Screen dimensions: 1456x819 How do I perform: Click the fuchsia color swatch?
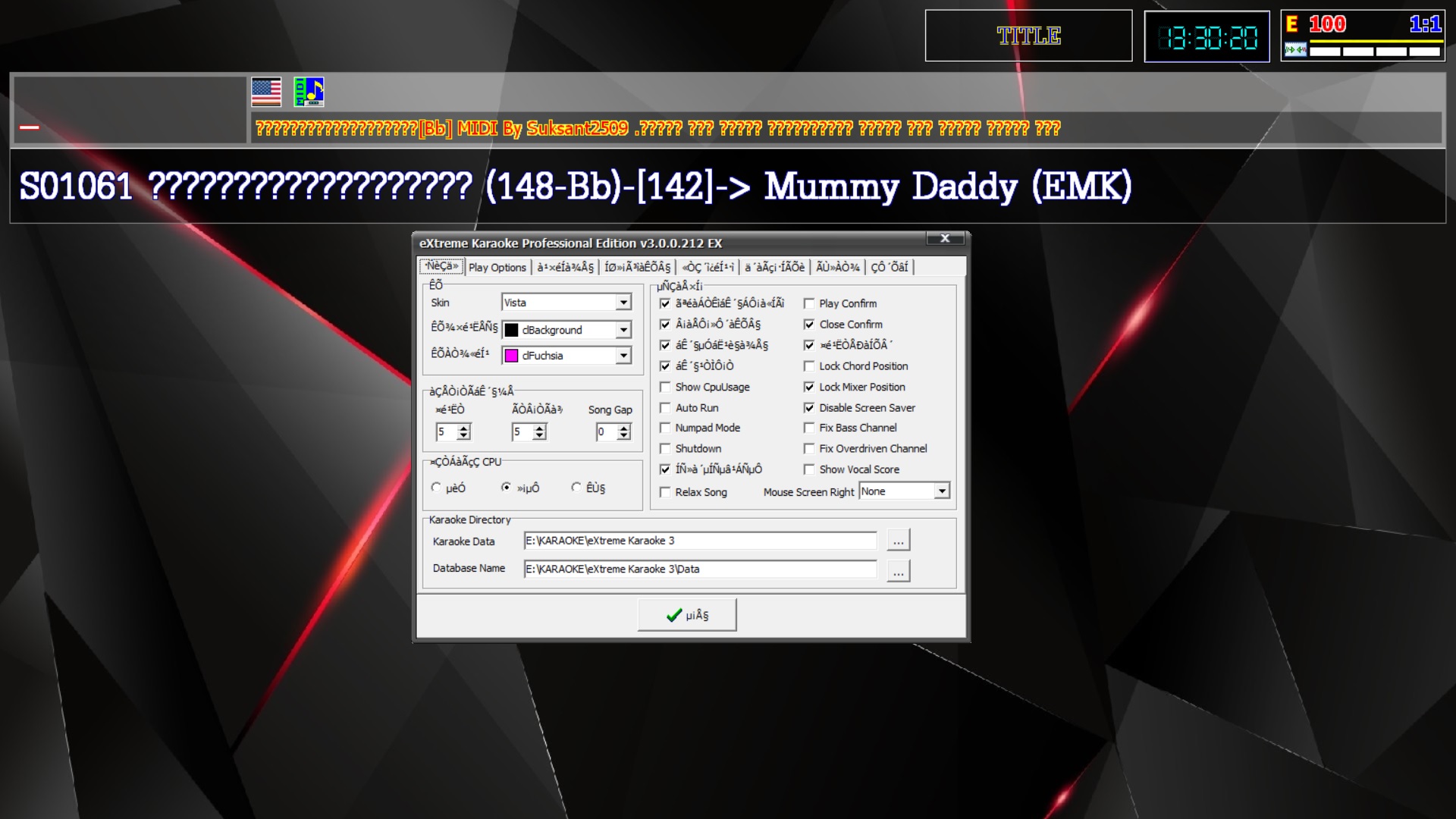[512, 356]
